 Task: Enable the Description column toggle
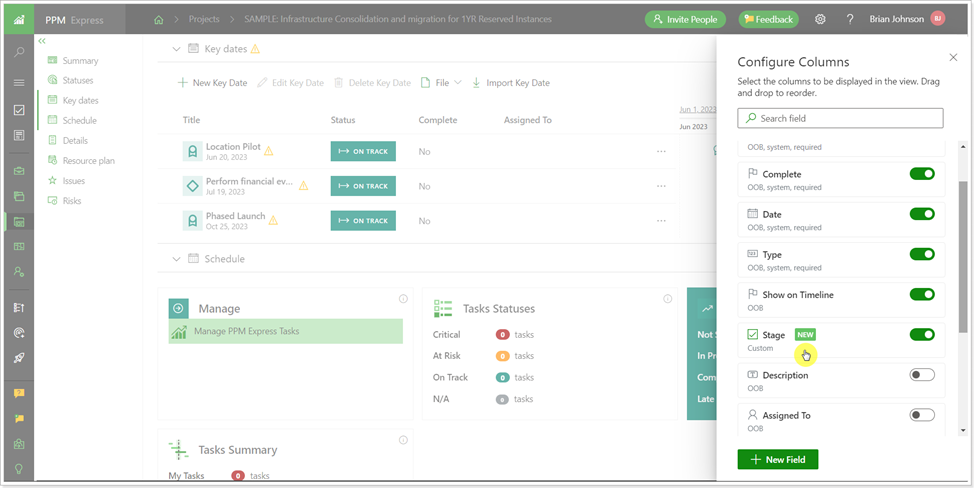point(922,374)
